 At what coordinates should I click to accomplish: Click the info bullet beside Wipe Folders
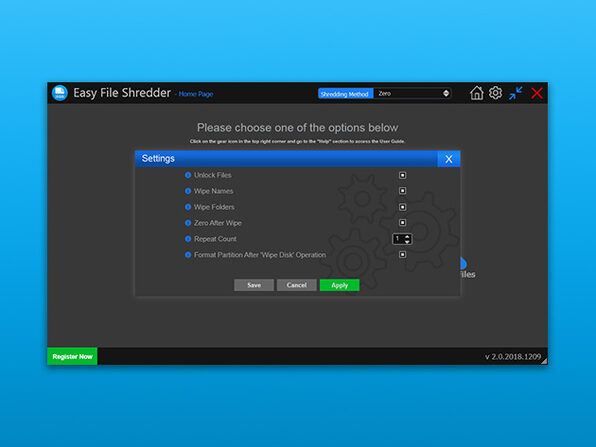click(x=188, y=207)
